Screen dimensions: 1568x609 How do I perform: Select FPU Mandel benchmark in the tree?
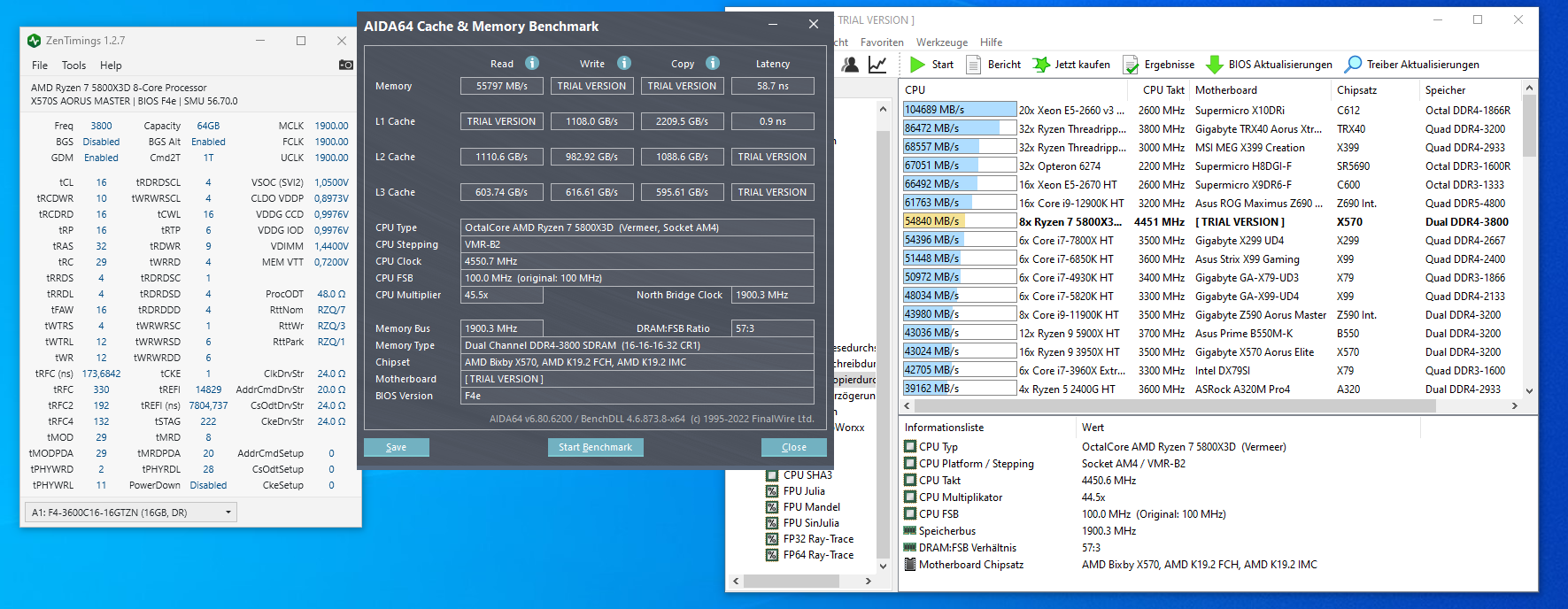tap(812, 507)
